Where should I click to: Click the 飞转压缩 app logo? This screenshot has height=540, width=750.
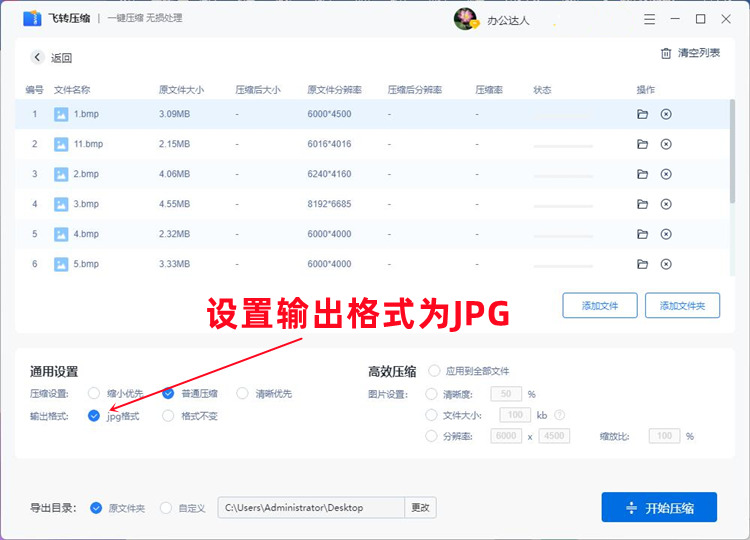tap(32, 18)
